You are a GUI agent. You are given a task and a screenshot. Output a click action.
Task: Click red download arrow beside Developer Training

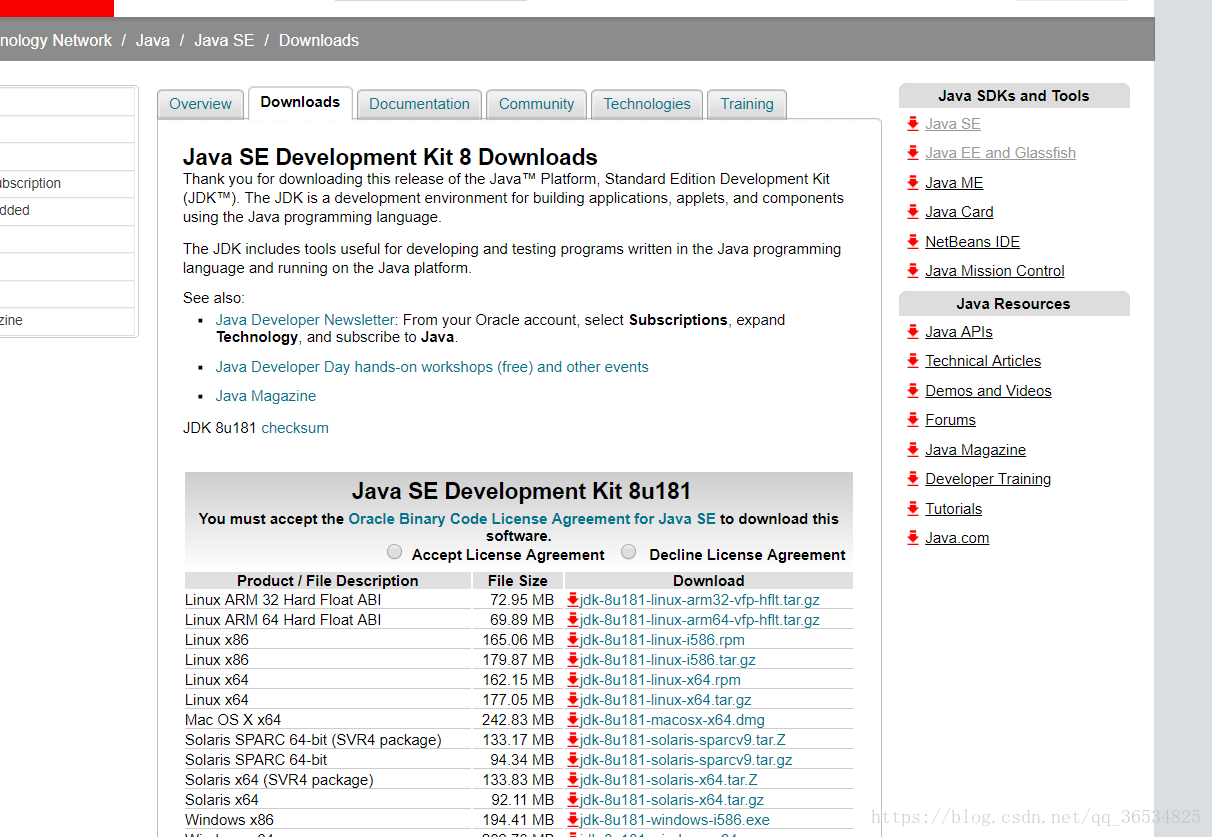tap(913, 479)
